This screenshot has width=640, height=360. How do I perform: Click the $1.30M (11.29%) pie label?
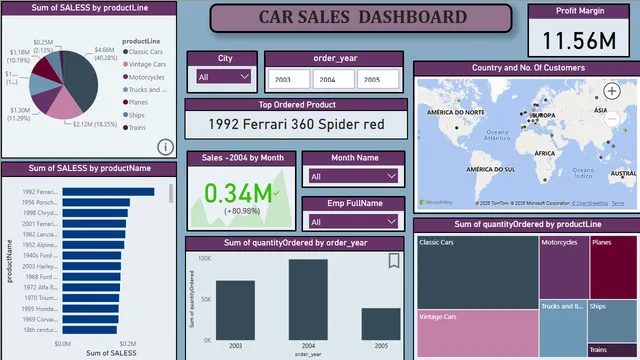[20, 114]
